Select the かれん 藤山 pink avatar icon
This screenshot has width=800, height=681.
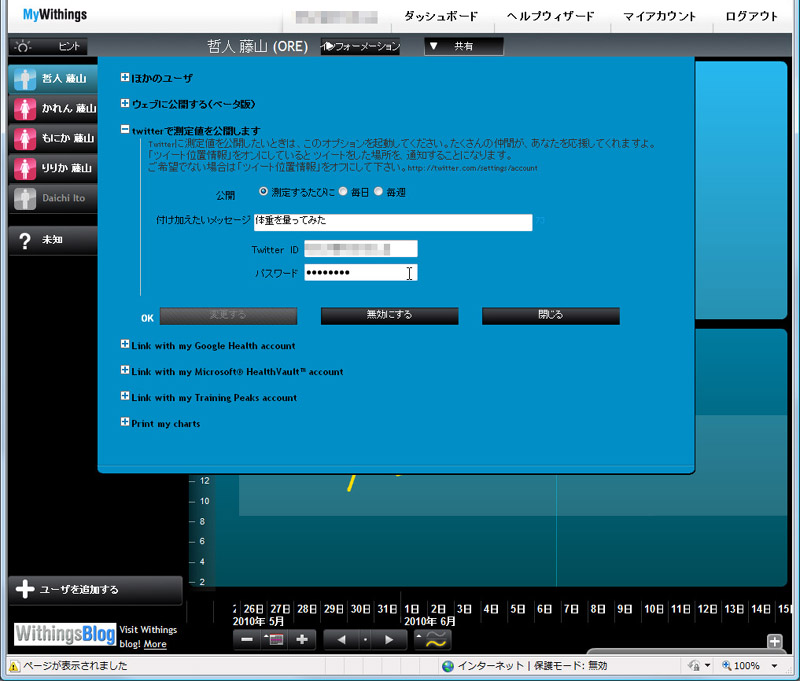tap(24, 109)
